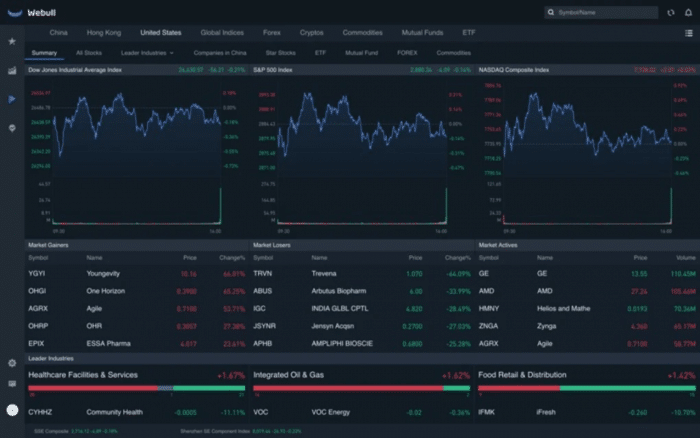Click the markets chart icon in sidebar
The image size is (700, 438).
[12, 71]
